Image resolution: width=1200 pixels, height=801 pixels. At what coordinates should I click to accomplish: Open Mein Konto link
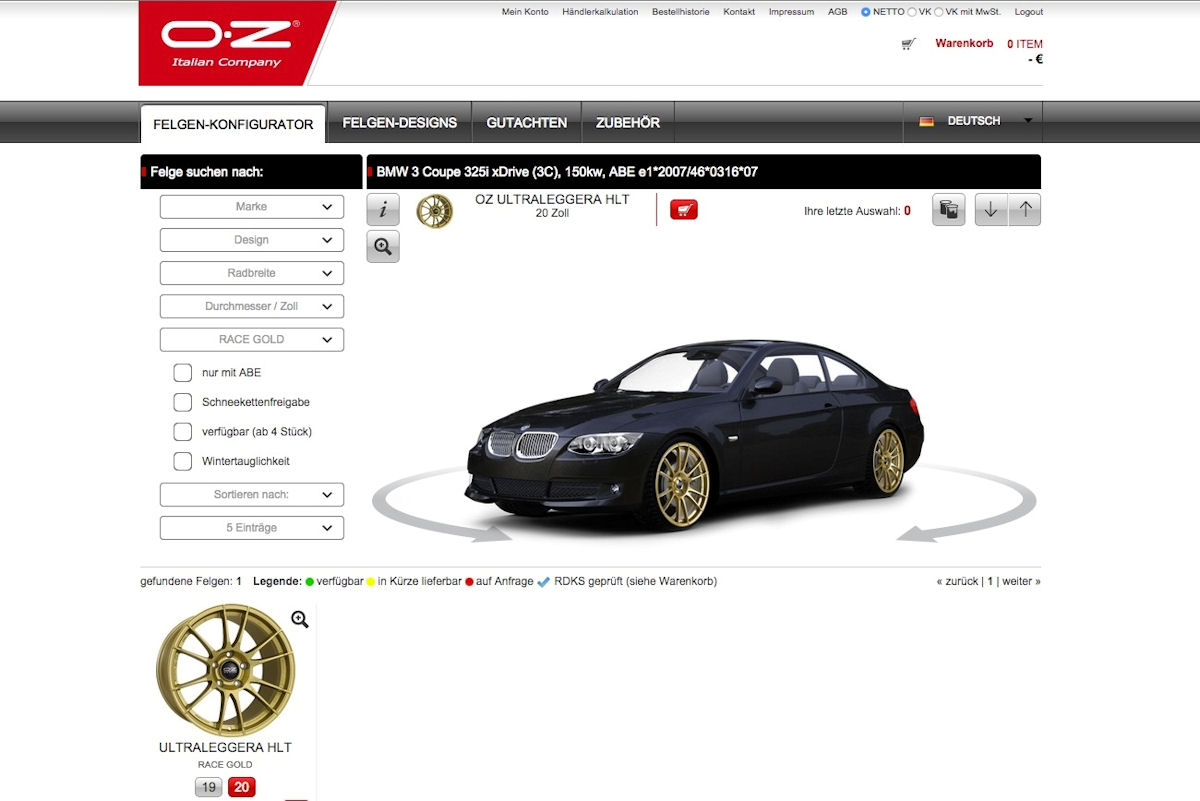point(525,12)
